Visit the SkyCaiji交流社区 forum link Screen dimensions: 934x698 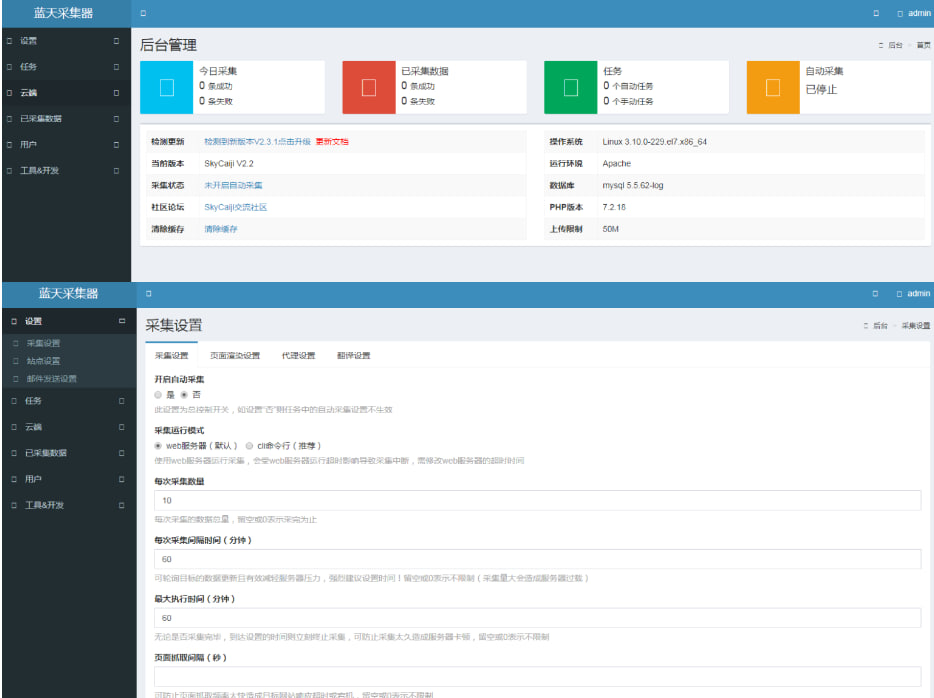coord(235,207)
